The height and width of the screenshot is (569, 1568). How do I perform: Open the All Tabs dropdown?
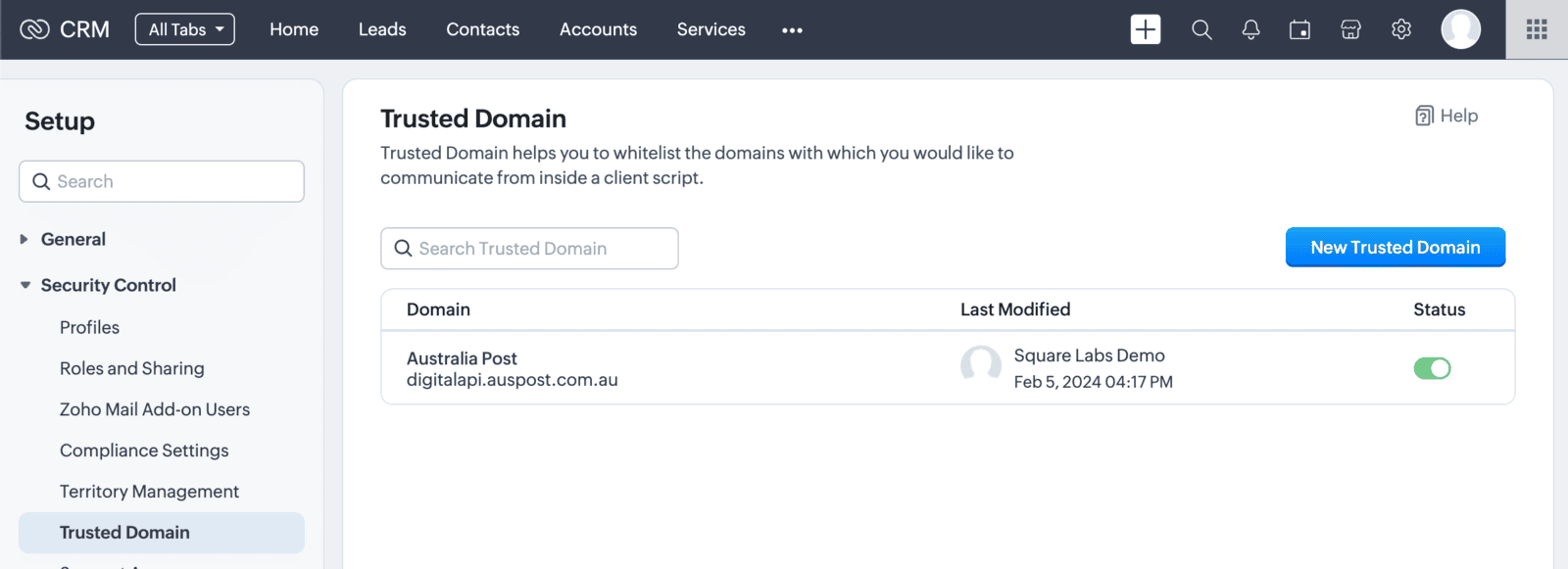tap(185, 29)
